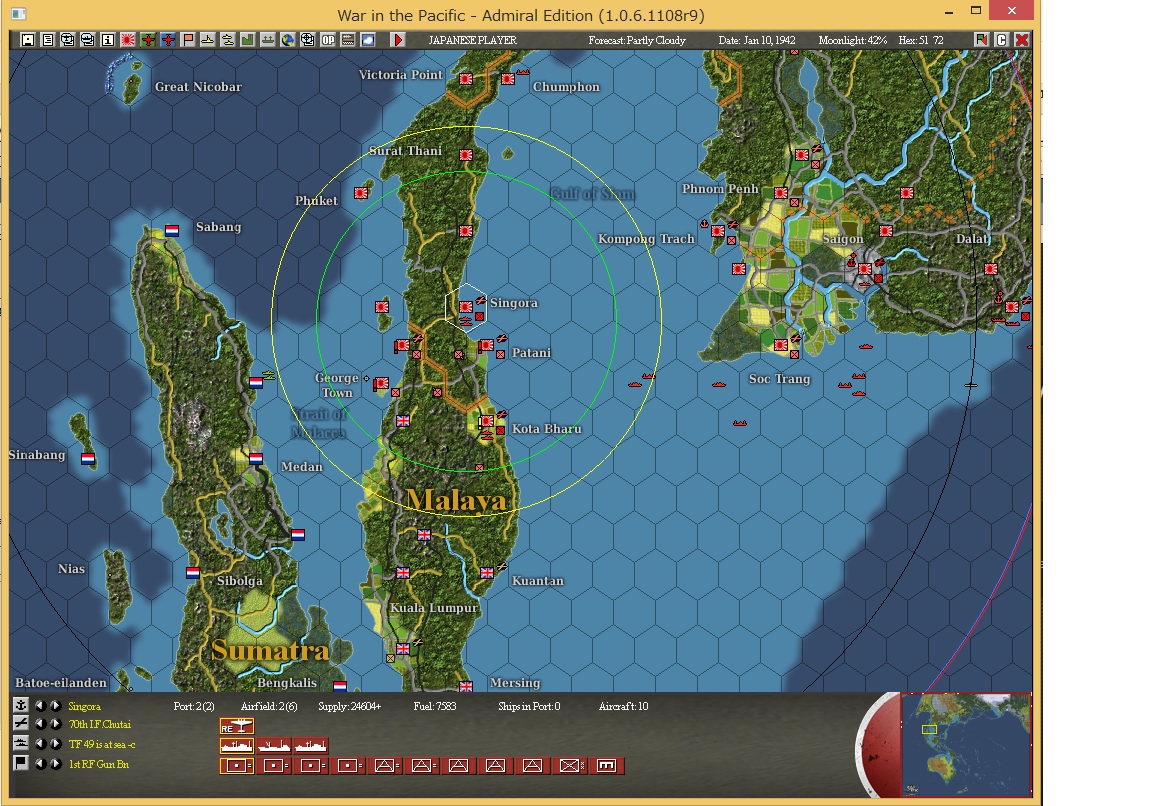Click the 'Fuel: 7583' value
Viewport: 1152px width, 806px height.
[435, 706]
